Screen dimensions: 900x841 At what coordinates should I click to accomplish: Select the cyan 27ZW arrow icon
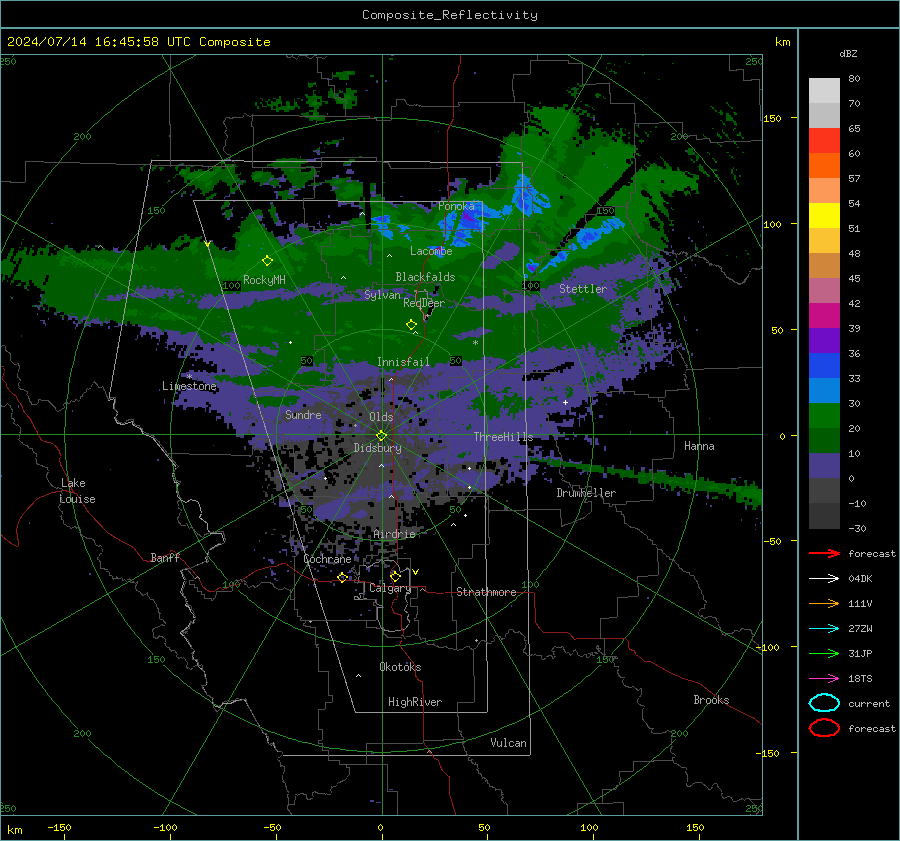824,629
